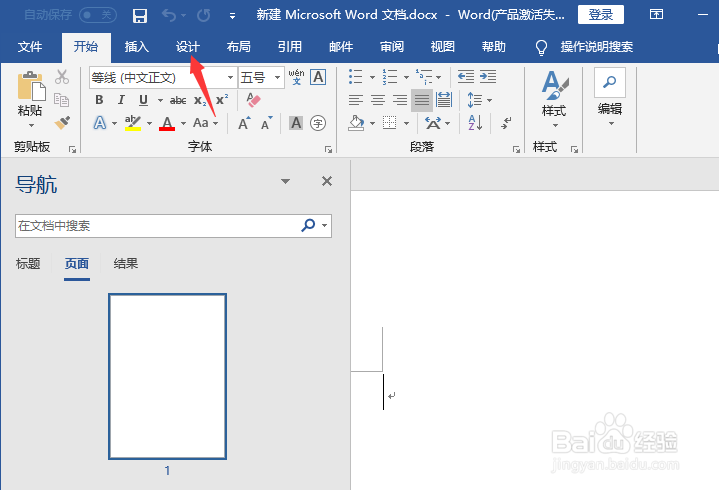Apply yellow text highlight color

click(x=133, y=123)
